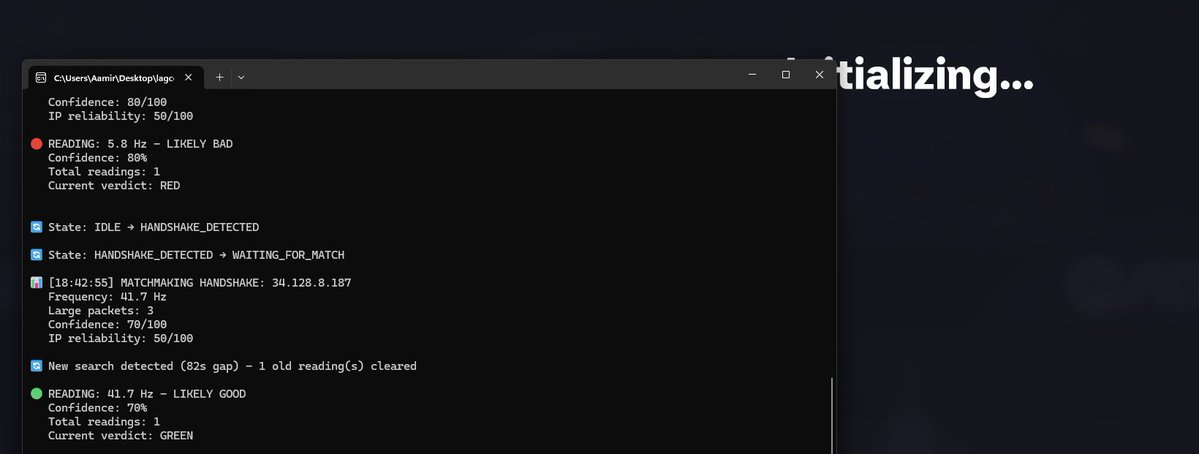Click the text 'READING: 41.7 Hz – LIKELY GOOD'
Viewport: 1199px width, 454px height.
pyautogui.click(x=147, y=394)
